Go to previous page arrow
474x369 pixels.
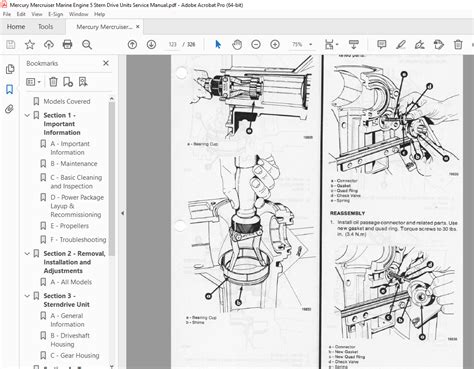coord(132,44)
